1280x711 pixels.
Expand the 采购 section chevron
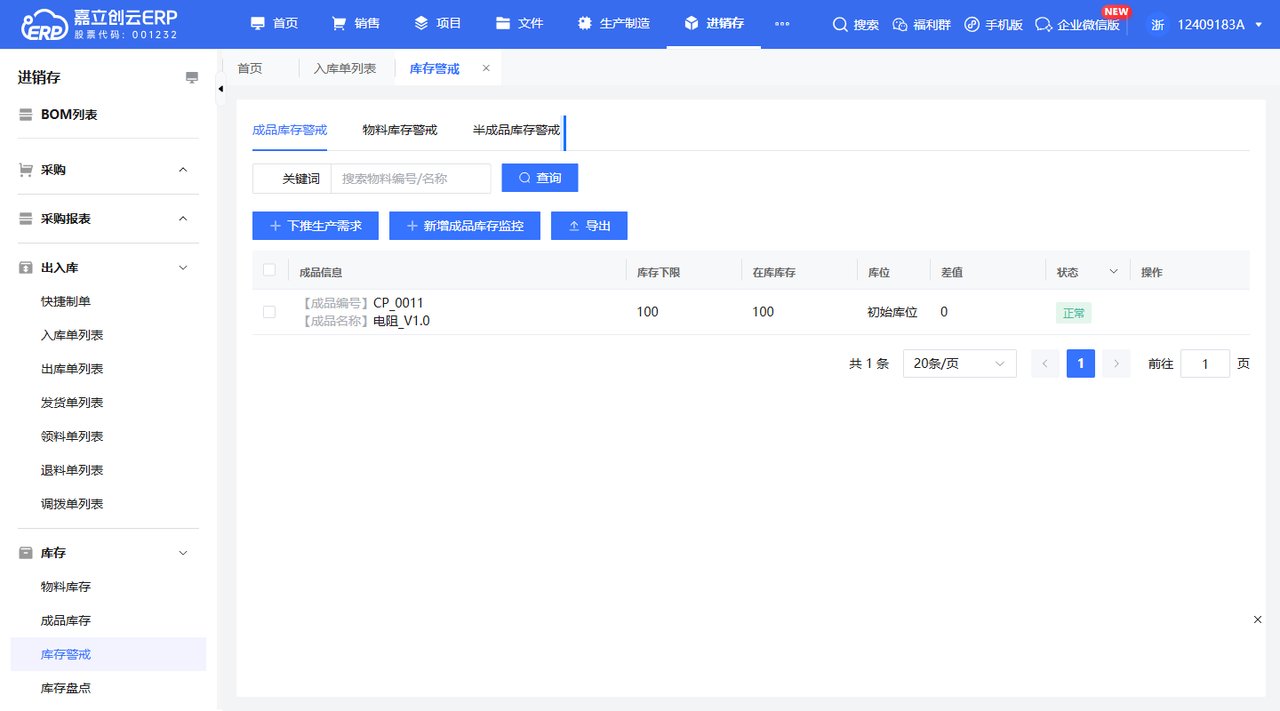[183, 170]
